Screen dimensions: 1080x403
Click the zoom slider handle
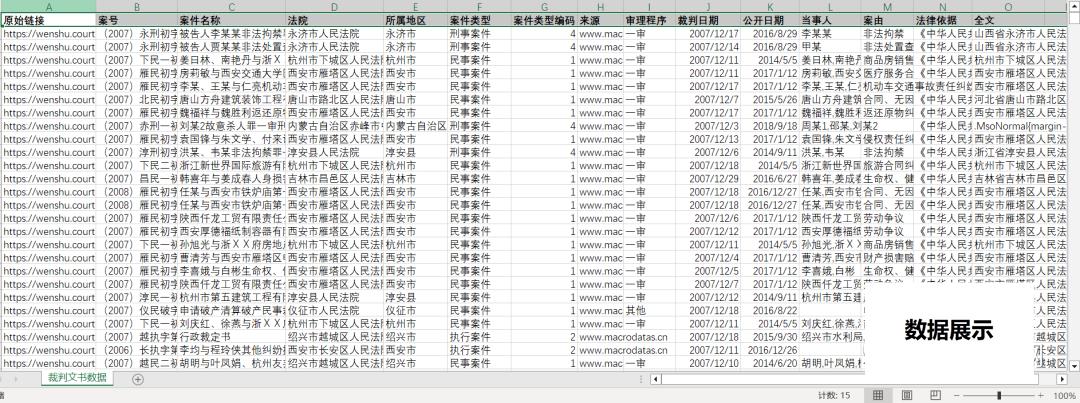click(x=1001, y=396)
